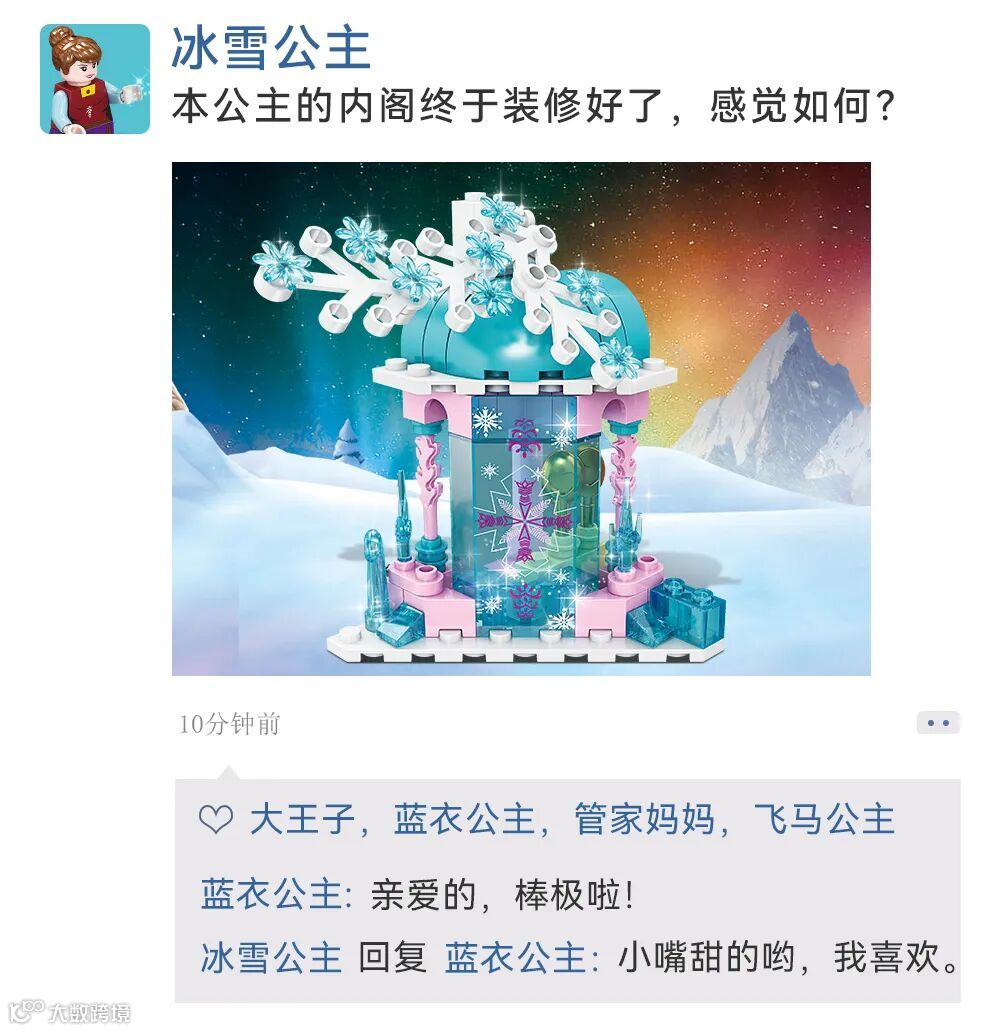This screenshot has width=1000, height=1031.
Task: Open the two-dot comment and like menu
Action: pyautogui.click(x=938, y=723)
